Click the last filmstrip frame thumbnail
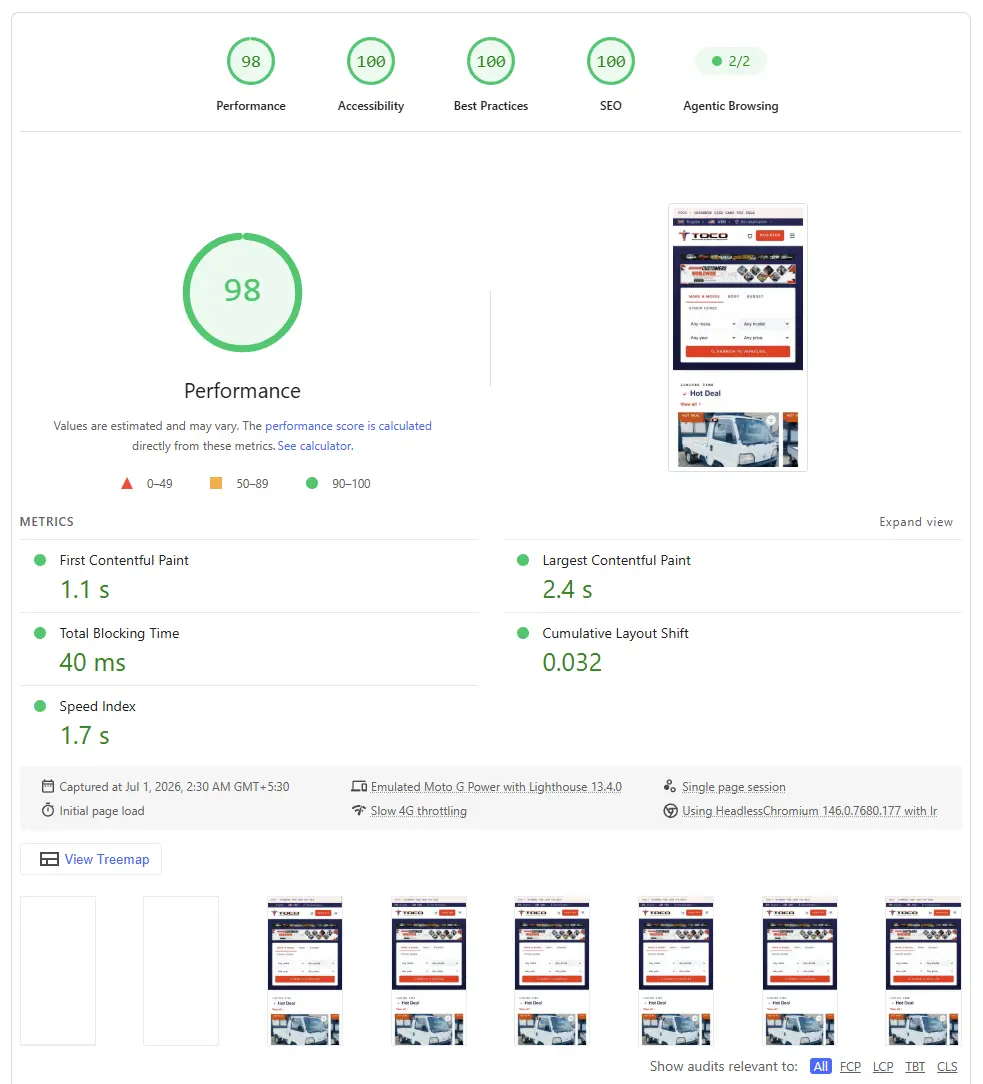This screenshot has height=1084, width=983. 923,971
